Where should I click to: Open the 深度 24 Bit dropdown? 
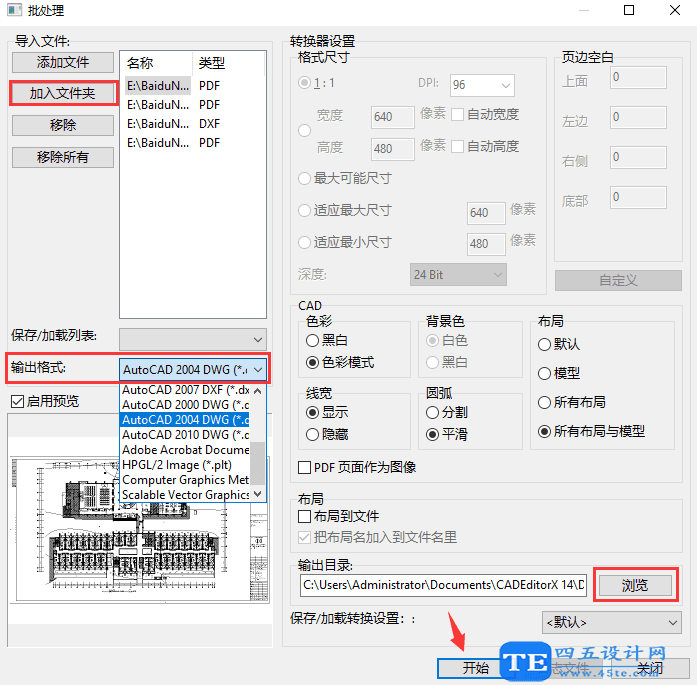pos(458,275)
